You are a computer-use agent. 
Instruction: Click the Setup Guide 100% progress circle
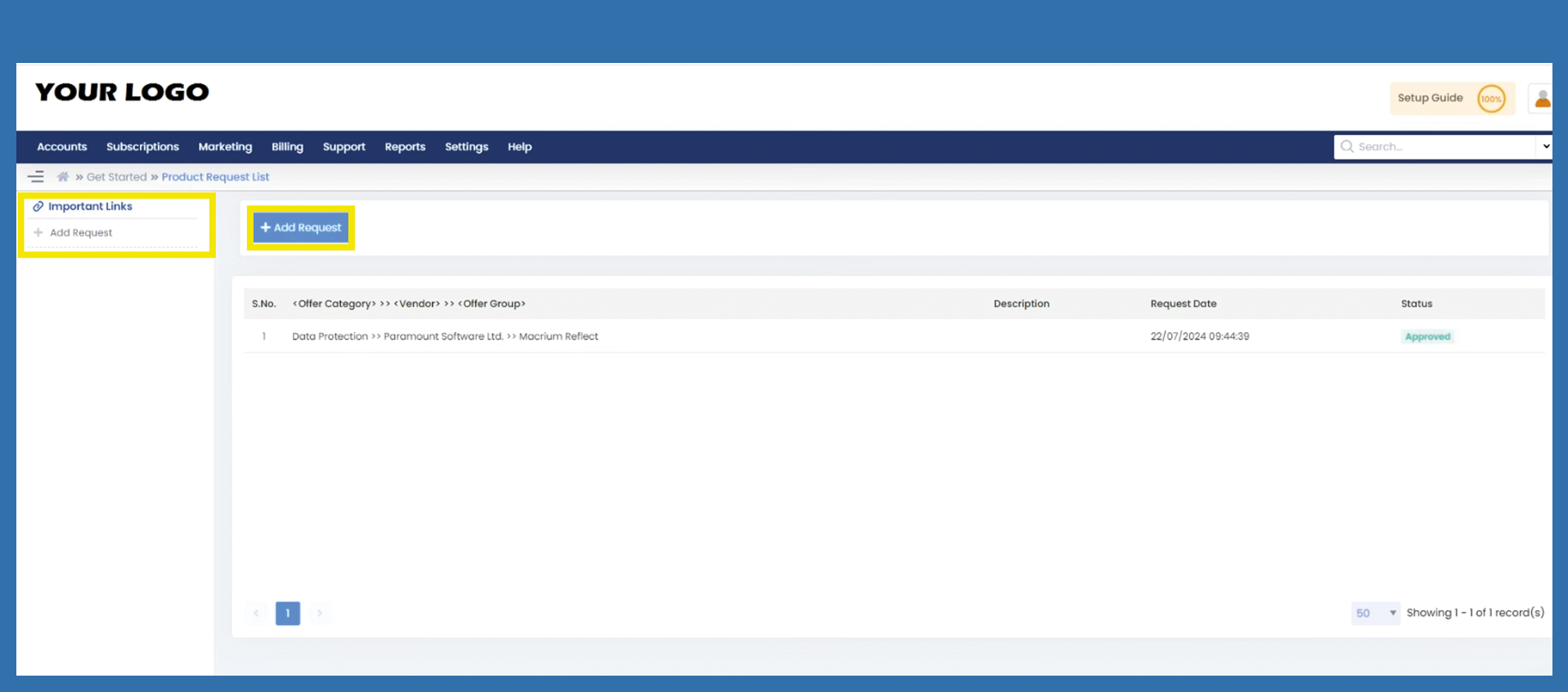coord(1490,99)
